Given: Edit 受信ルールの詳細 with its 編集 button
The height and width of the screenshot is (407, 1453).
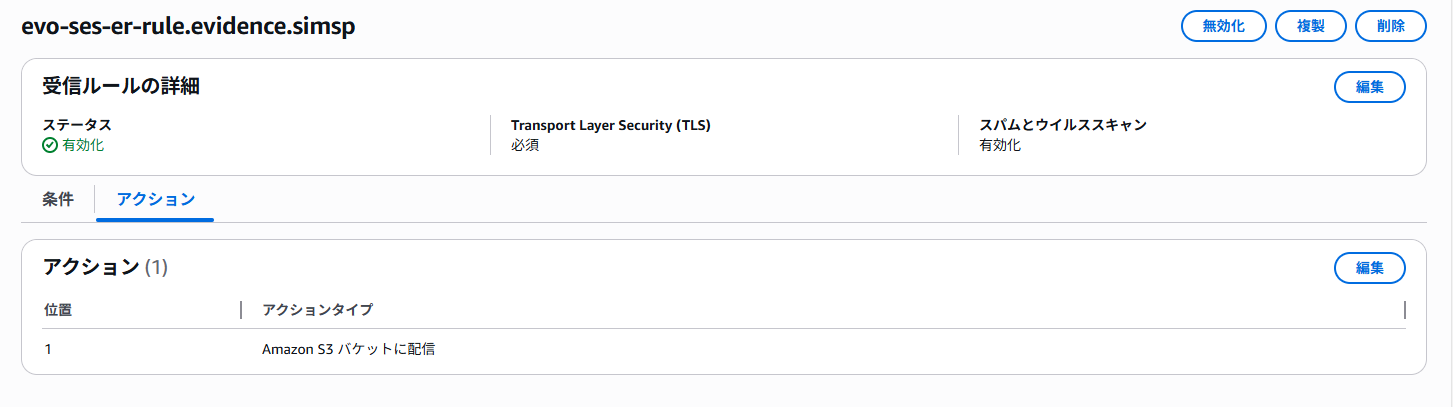Looking at the screenshot, I should [1369, 87].
